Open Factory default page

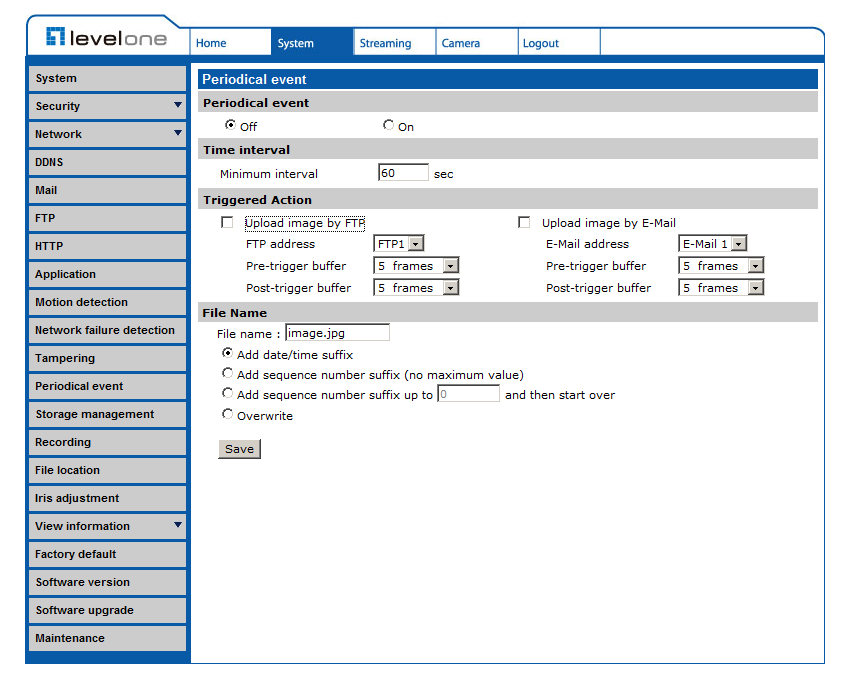click(107, 554)
